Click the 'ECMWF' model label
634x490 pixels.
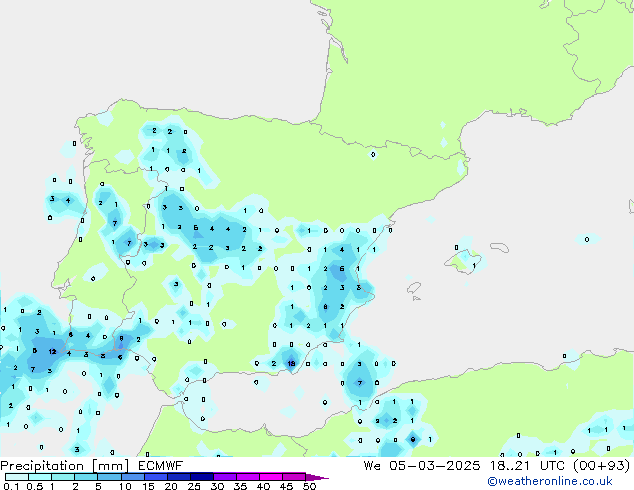[161, 466]
